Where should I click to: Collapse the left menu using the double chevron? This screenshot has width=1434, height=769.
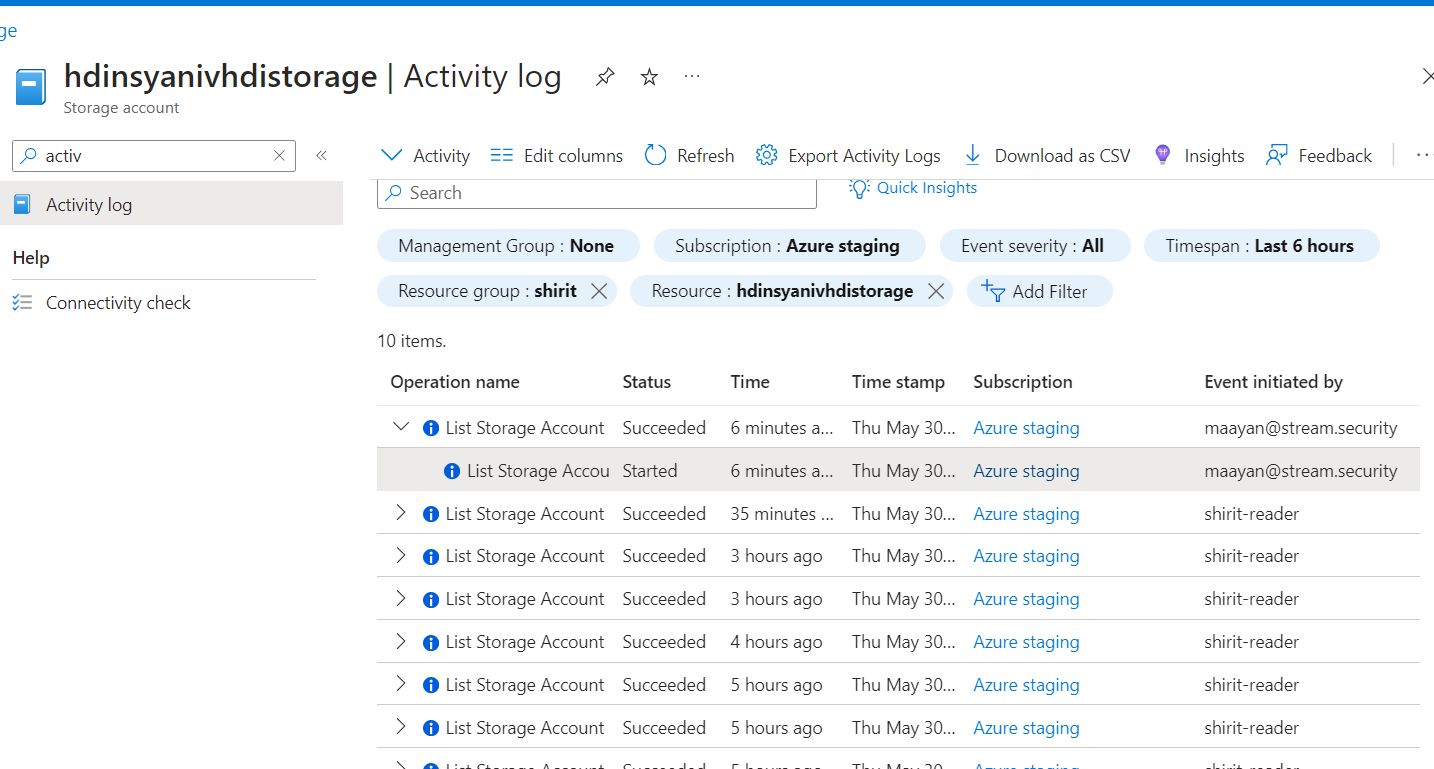pyautogui.click(x=321, y=155)
